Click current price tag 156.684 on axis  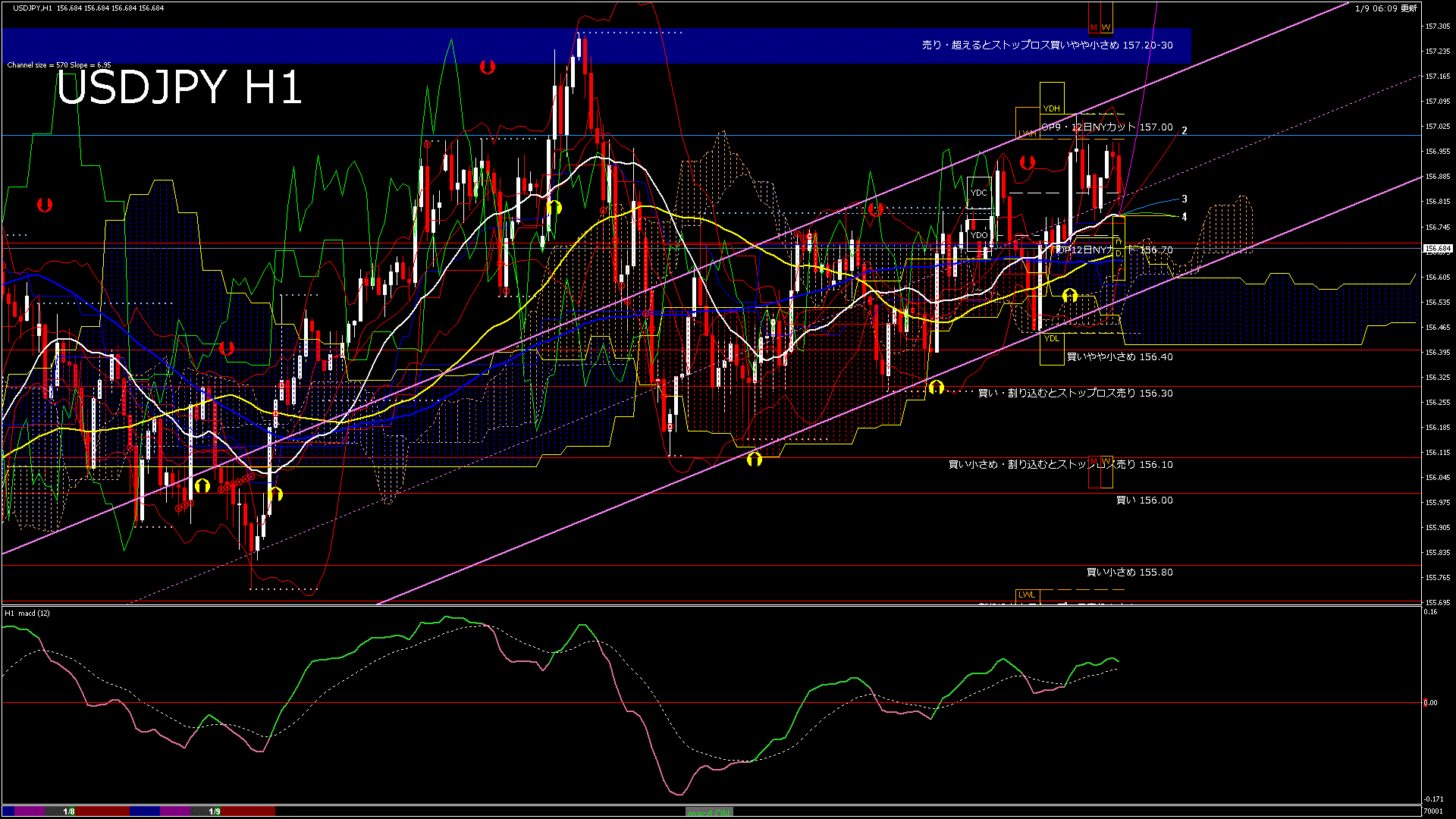pos(1437,249)
